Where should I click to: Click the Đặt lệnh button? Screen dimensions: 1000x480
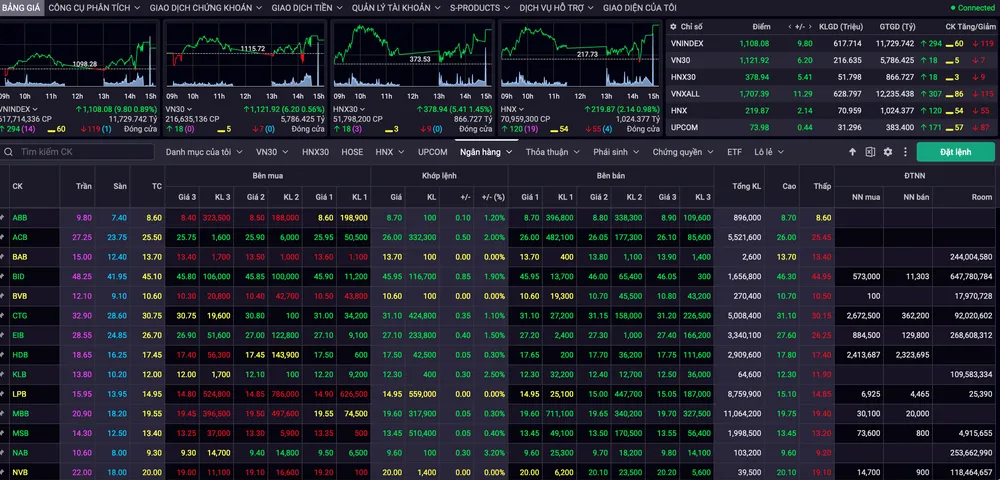click(955, 152)
